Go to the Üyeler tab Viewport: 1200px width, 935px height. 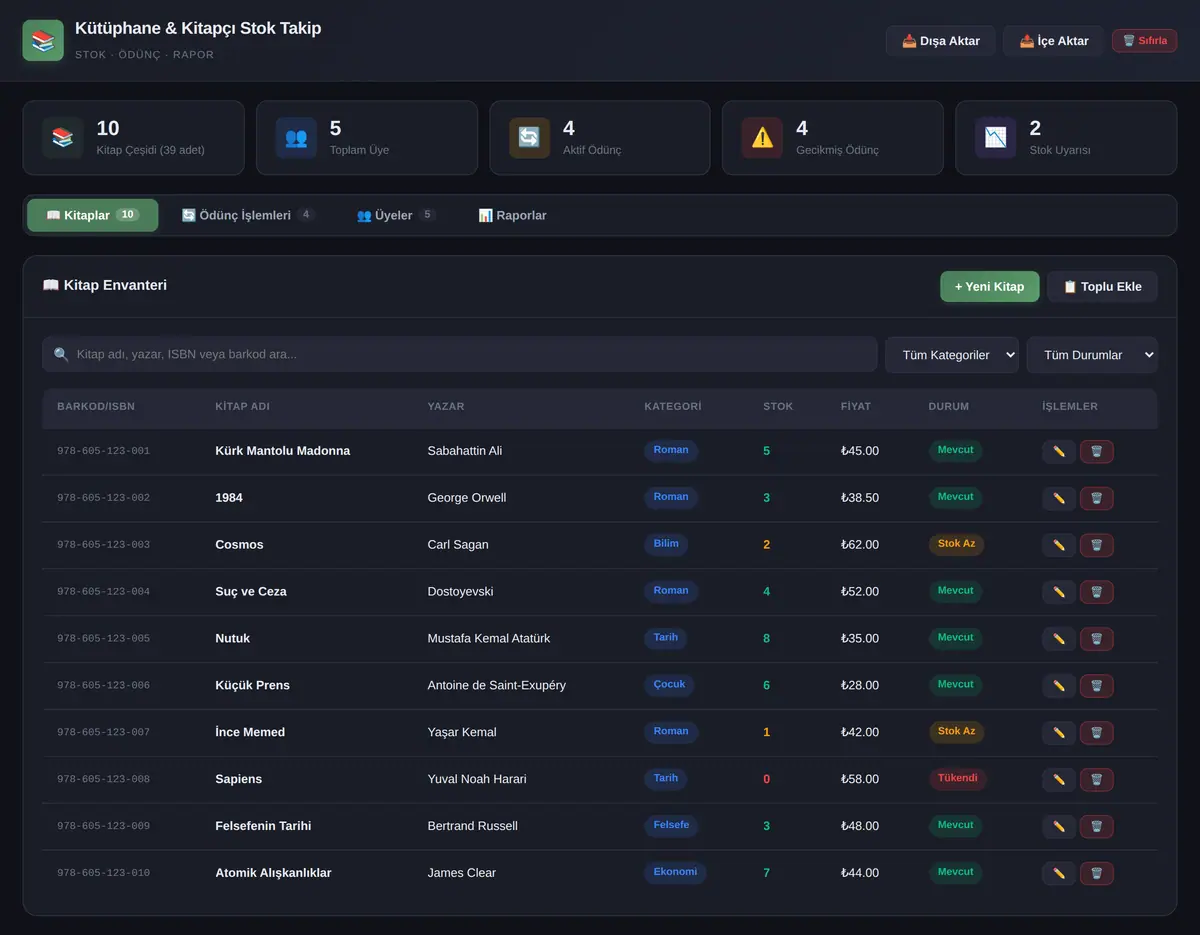click(x=396, y=215)
